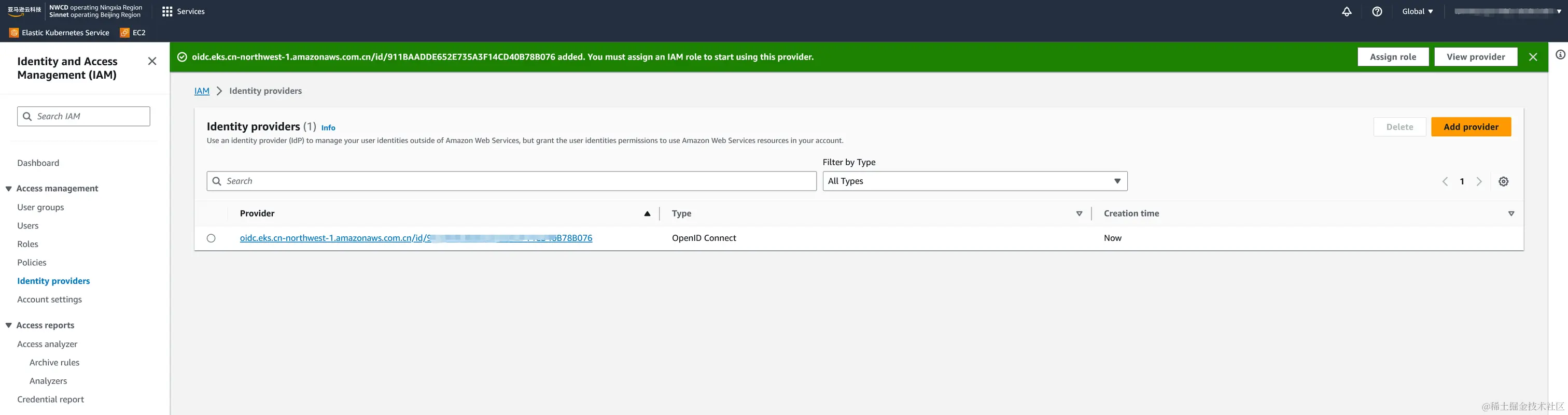Go to the next results page
1568x415 pixels.
pos(1479,181)
